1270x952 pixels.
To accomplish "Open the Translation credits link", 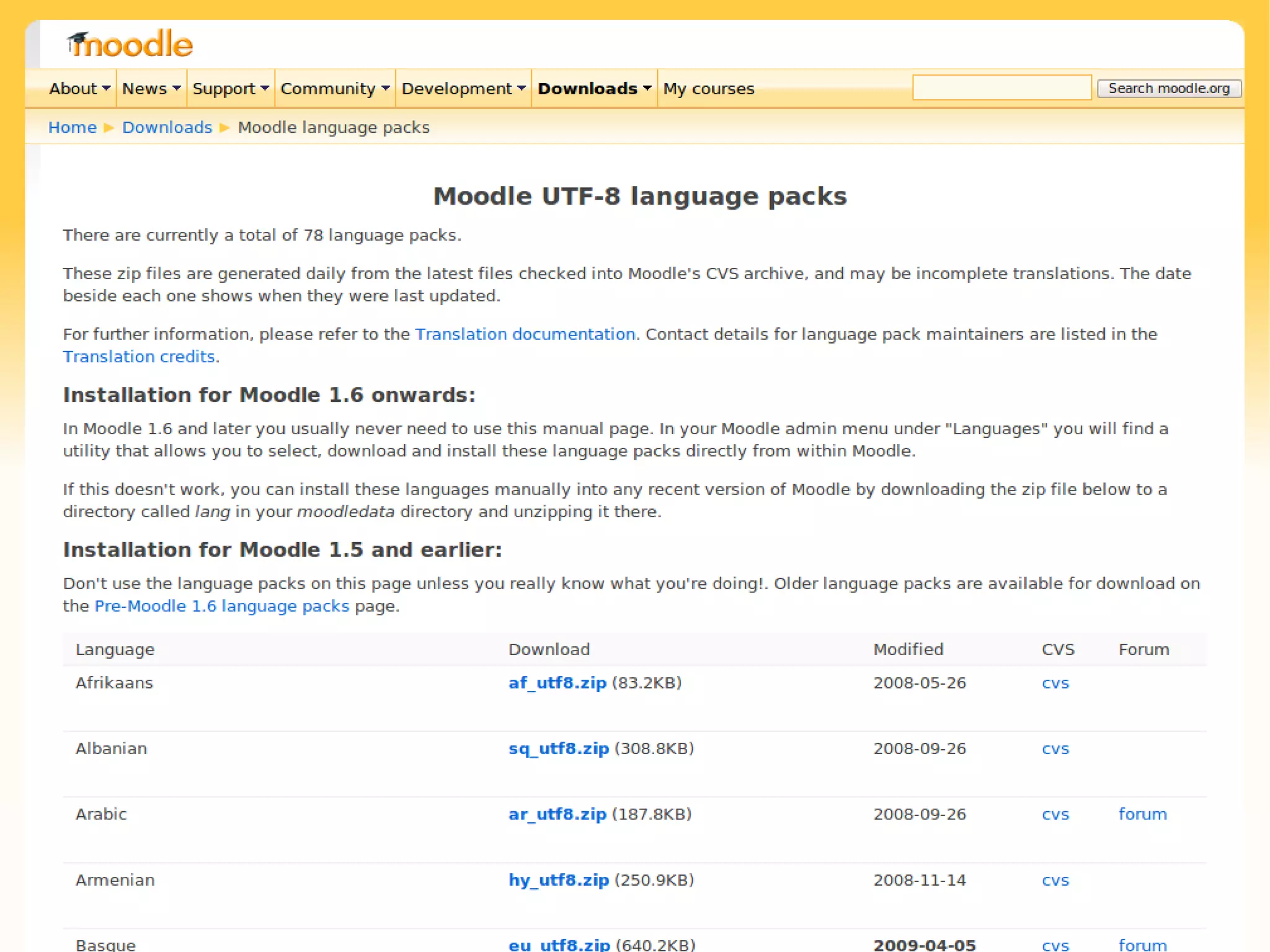I will (x=139, y=357).
